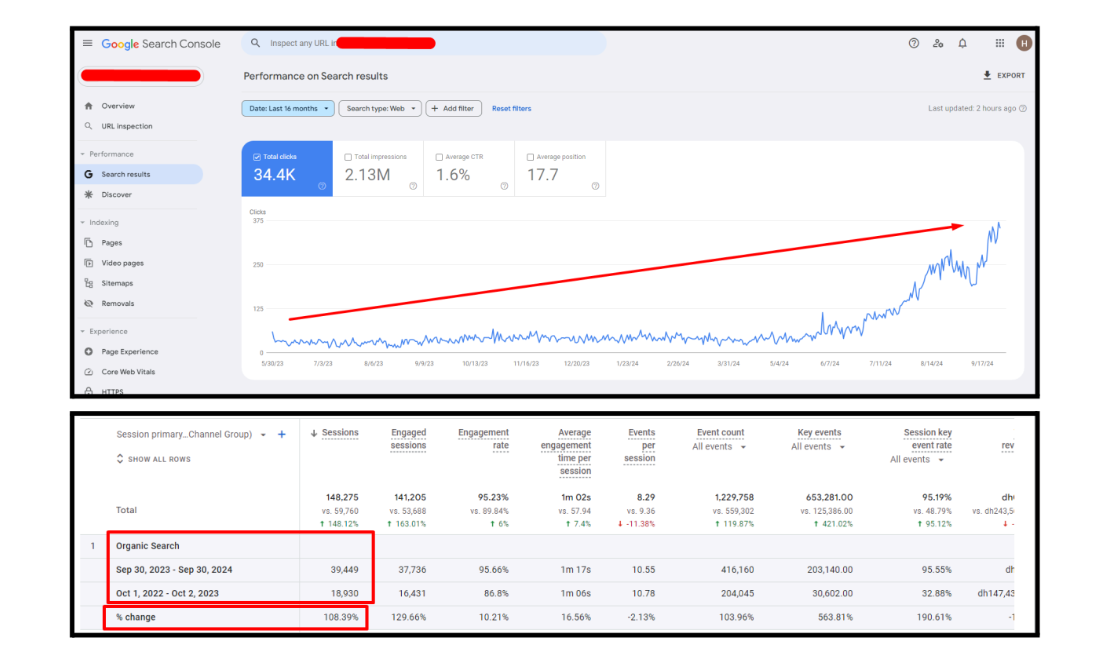This screenshot has width=1100, height=656.
Task: Enable the Total impressions checkbox
Action: tap(348, 157)
